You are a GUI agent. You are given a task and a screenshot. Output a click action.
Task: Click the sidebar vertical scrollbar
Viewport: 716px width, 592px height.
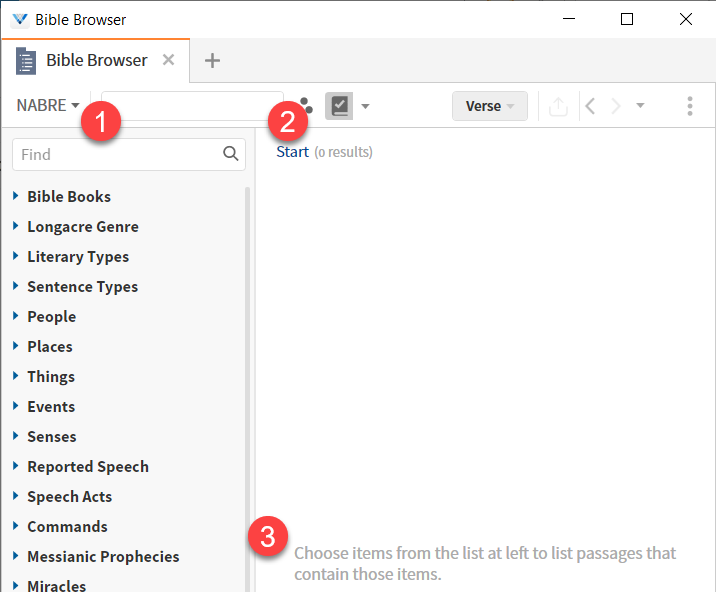click(x=247, y=389)
